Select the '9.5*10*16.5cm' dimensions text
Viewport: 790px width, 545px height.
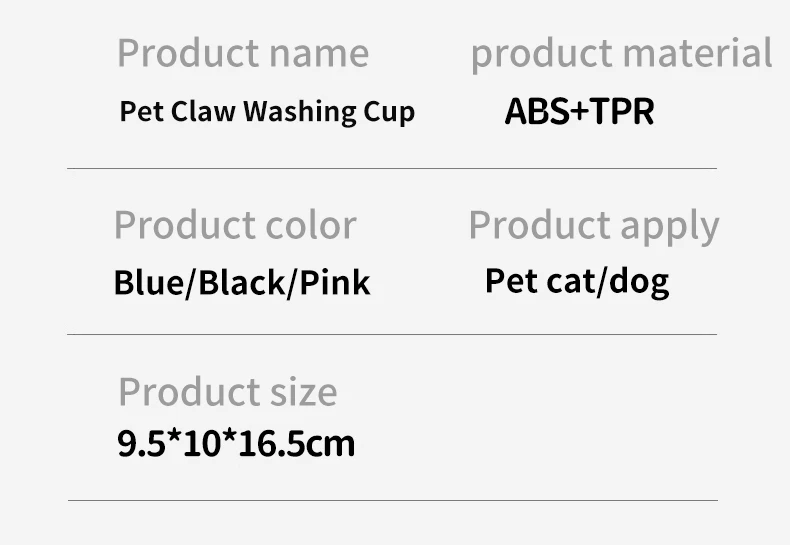[x=236, y=443]
